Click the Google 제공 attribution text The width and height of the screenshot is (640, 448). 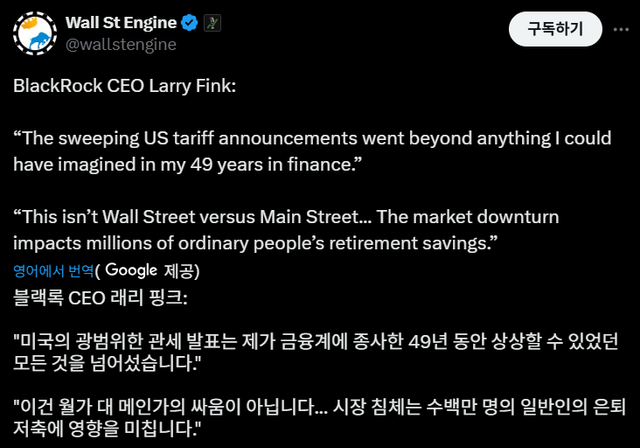pos(152,270)
